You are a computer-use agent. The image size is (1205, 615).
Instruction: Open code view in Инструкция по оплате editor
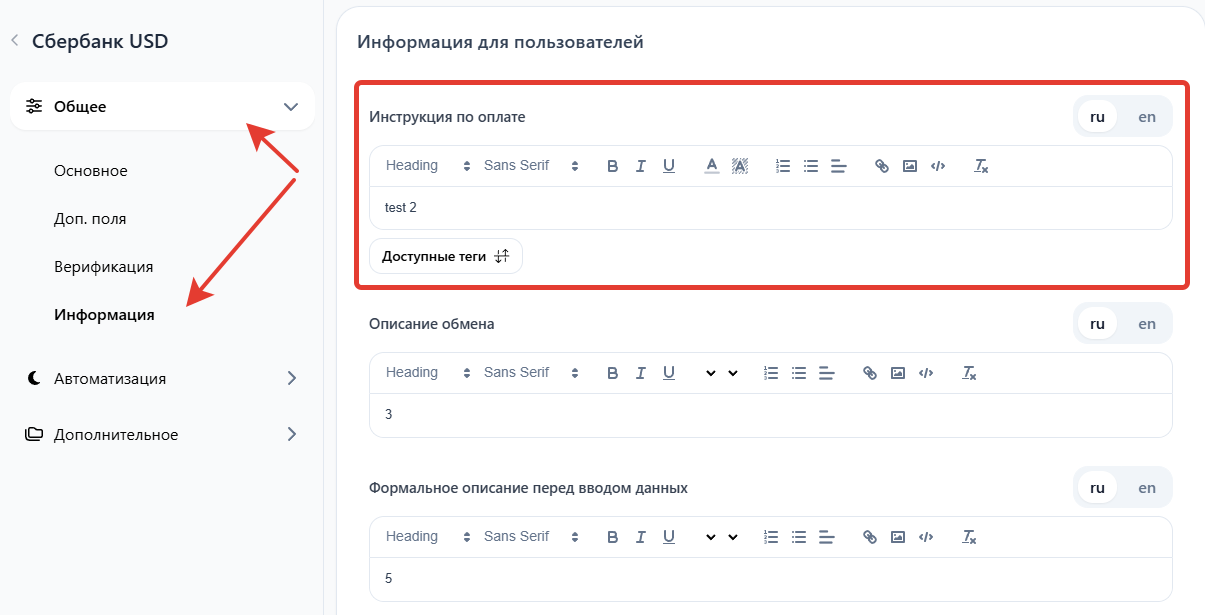[x=938, y=166]
